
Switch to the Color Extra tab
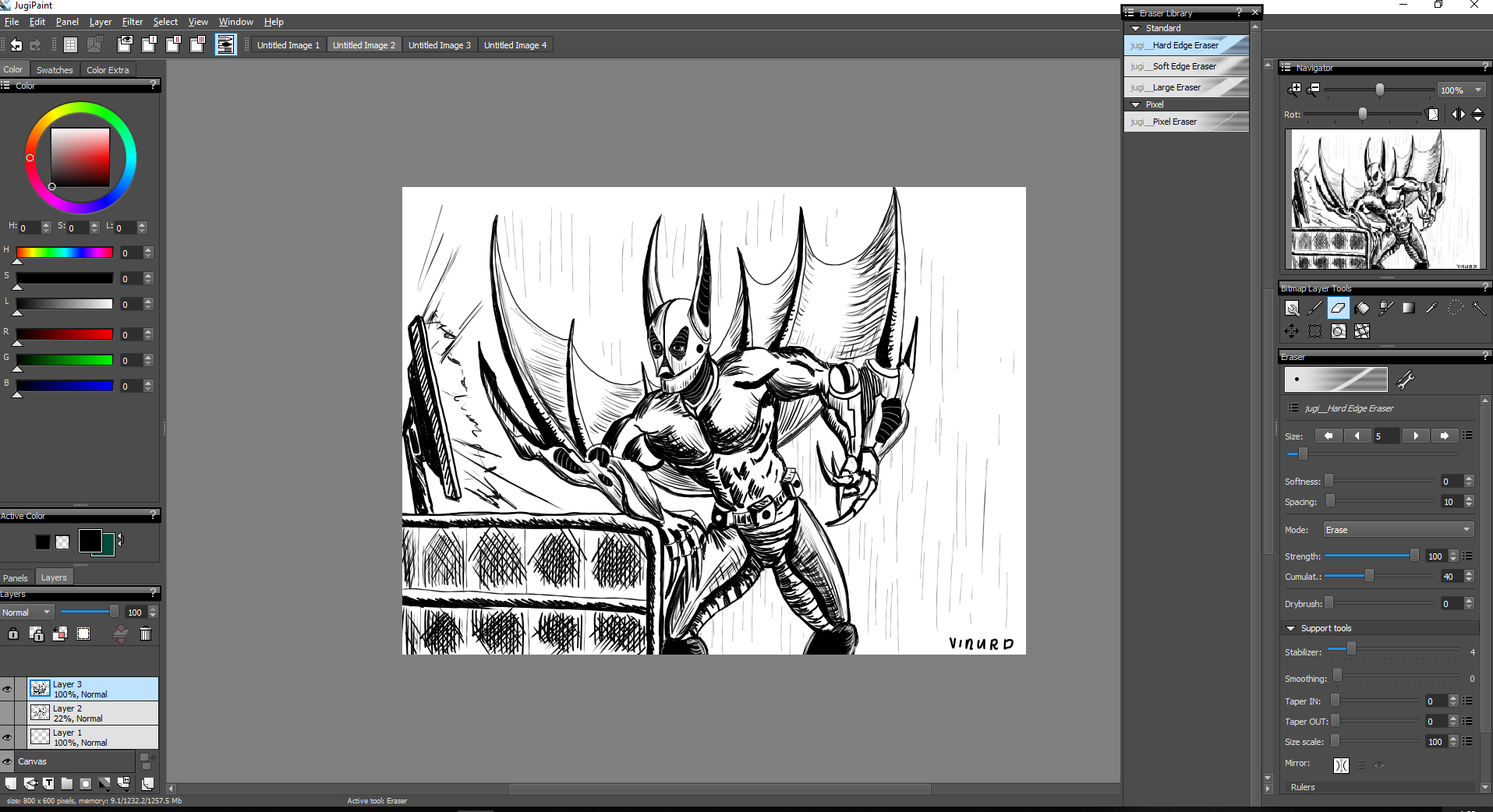pyautogui.click(x=108, y=70)
